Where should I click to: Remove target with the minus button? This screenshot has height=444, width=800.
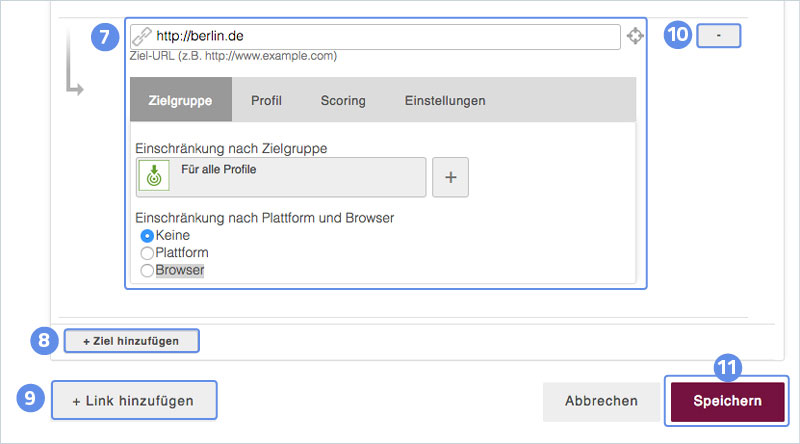[x=719, y=35]
